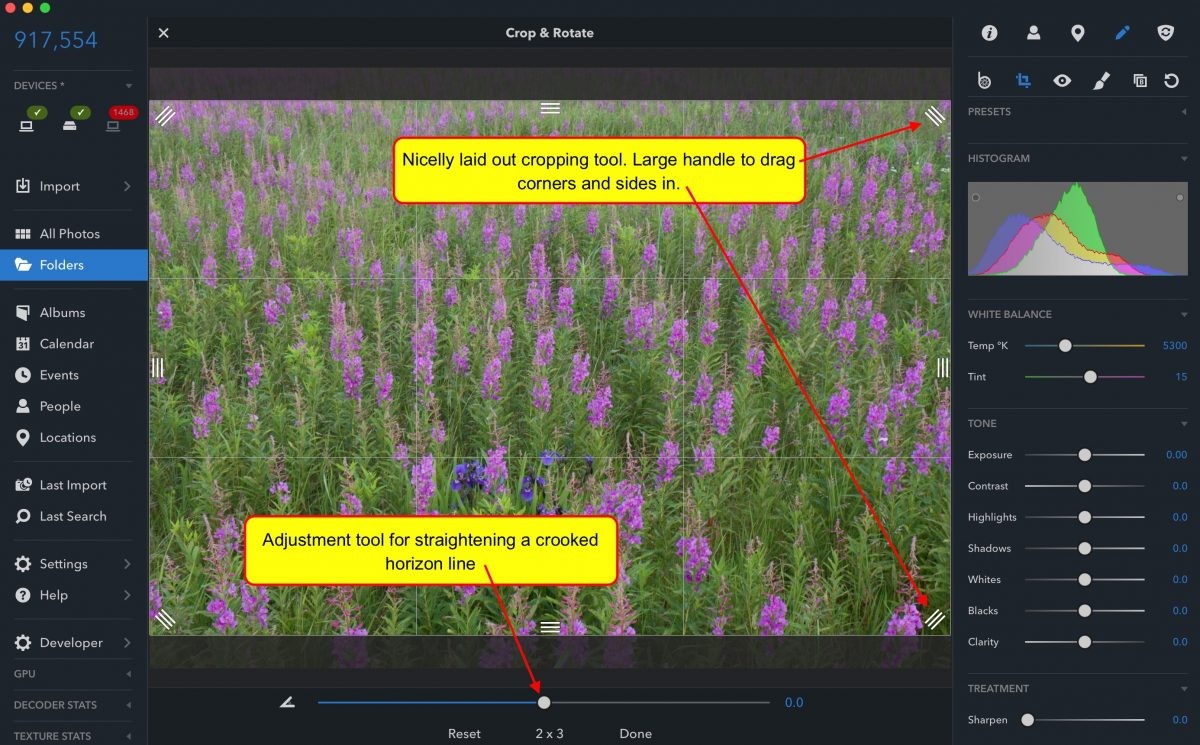This screenshot has height=745, width=1200.
Task: Click Done to apply crop
Action: [x=635, y=733]
